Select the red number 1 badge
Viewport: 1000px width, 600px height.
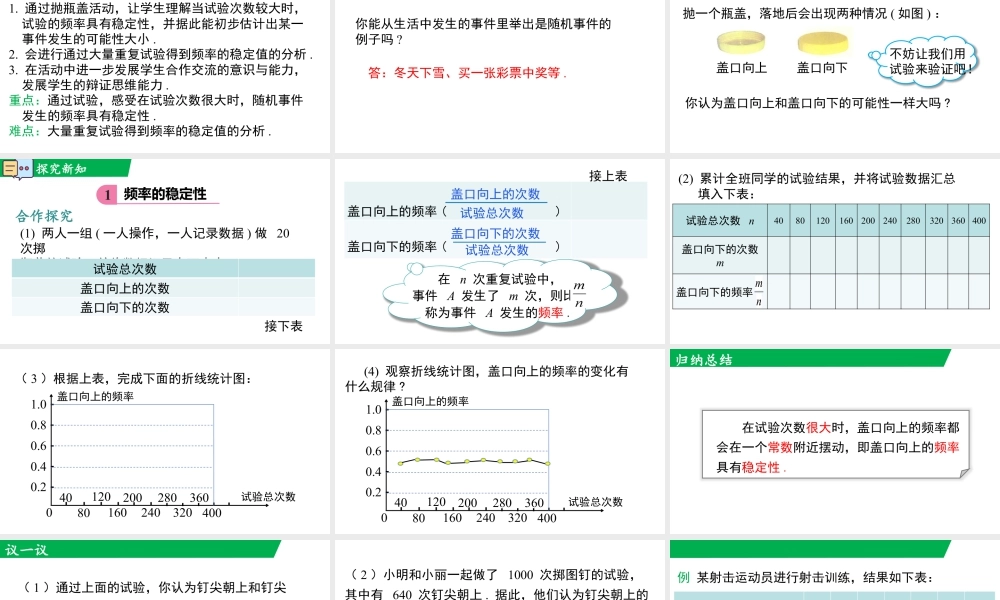coord(107,195)
